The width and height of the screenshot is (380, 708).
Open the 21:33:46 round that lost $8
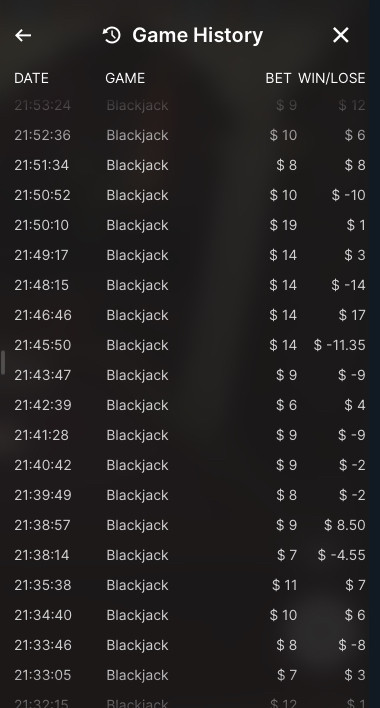(190, 645)
